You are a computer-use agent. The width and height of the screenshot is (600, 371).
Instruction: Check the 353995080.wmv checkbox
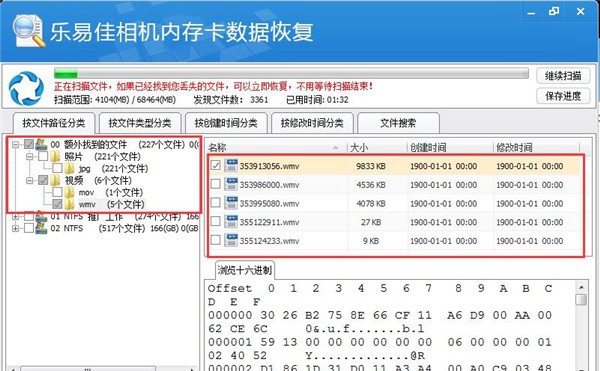click(x=215, y=202)
